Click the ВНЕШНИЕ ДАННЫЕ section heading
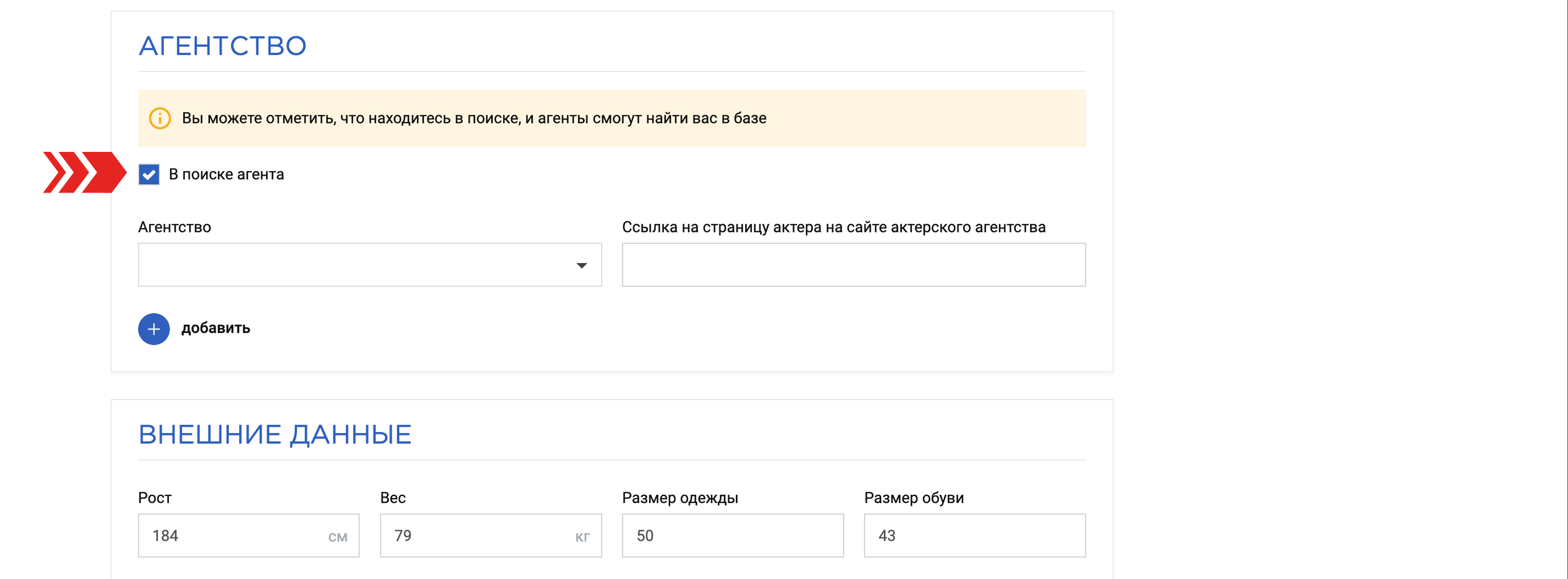This screenshot has height=579, width=1568. (x=274, y=435)
